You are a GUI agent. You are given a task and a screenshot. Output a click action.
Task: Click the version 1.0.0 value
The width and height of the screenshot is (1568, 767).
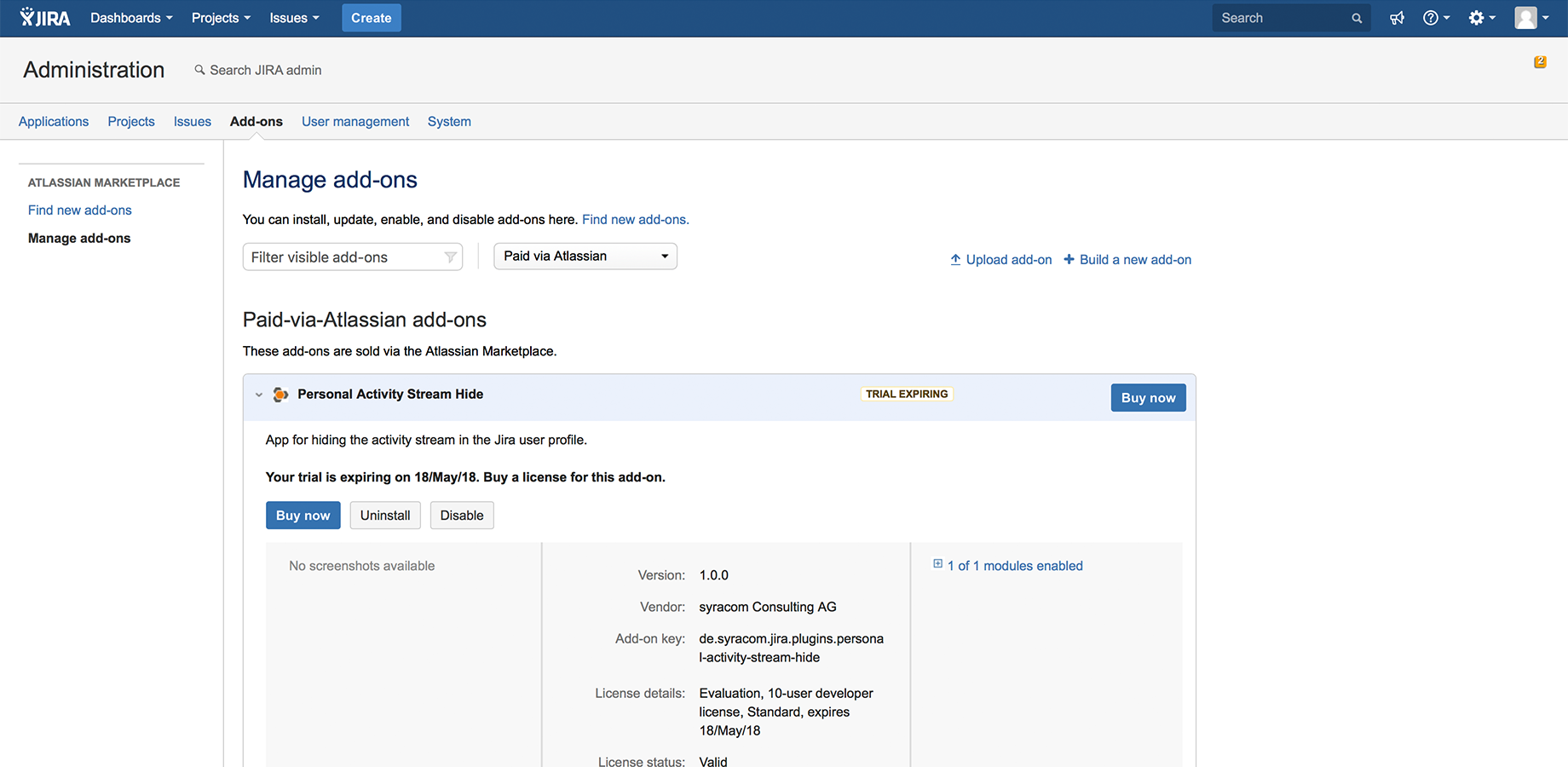click(714, 576)
